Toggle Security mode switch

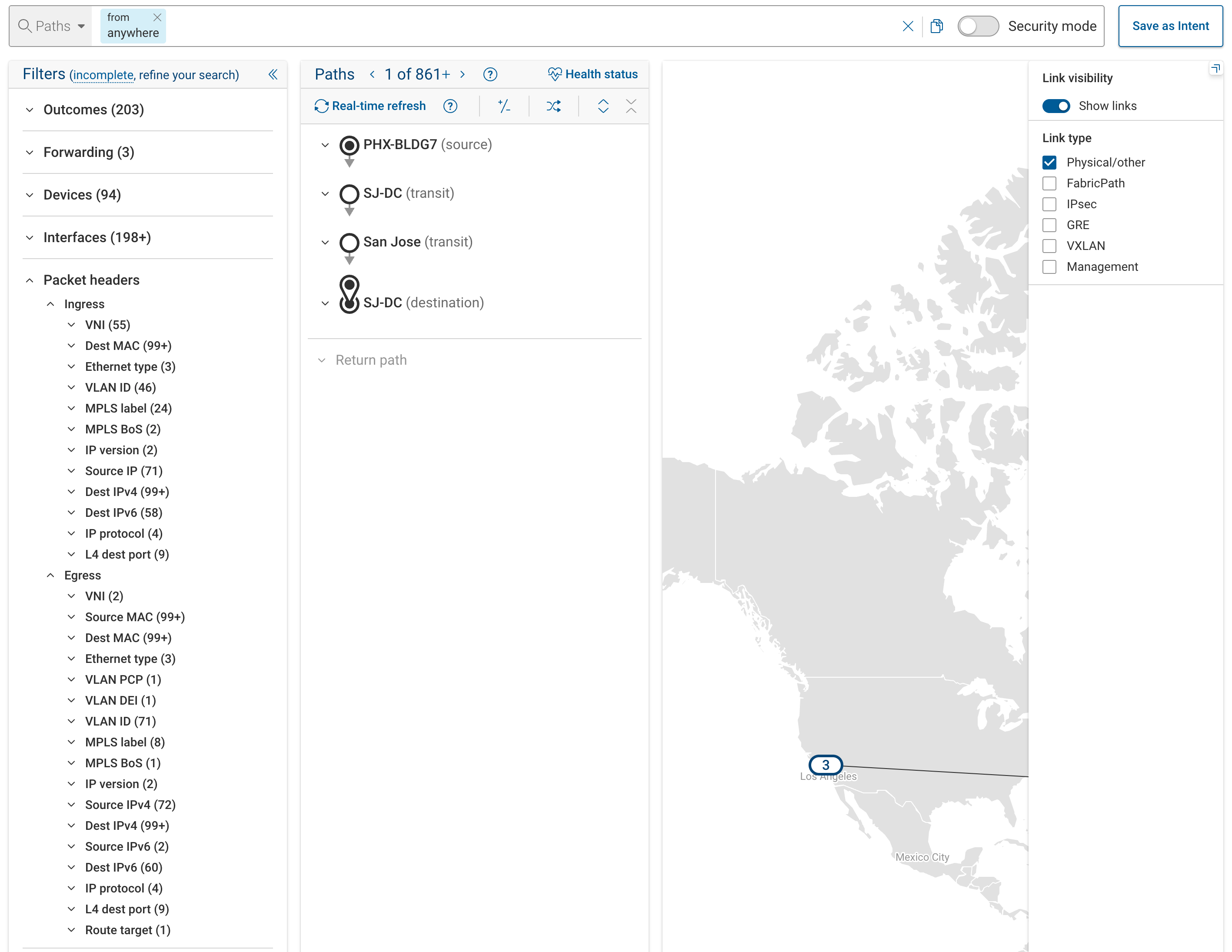[978, 26]
